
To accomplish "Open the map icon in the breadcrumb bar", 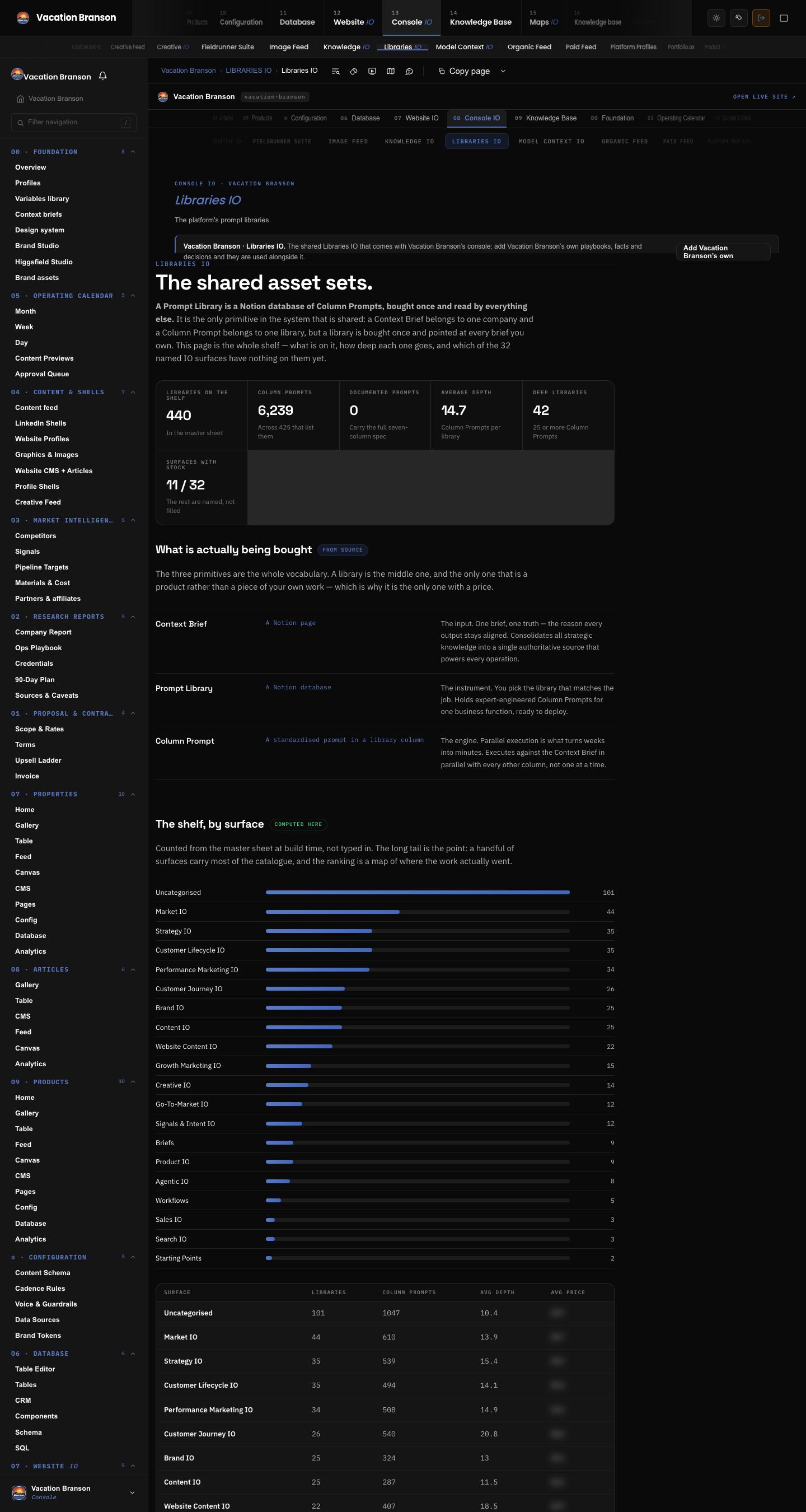I will [x=391, y=71].
